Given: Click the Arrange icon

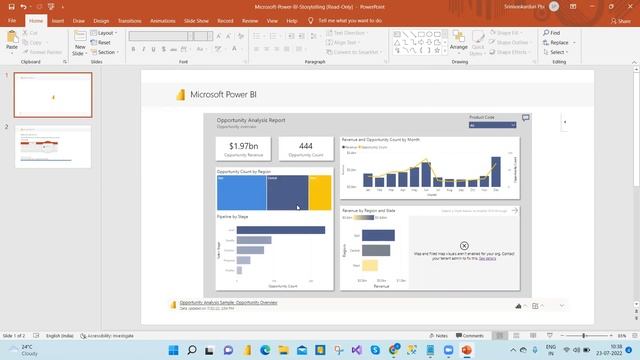Looking at the screenshot, I should click(x=459, y=37).
